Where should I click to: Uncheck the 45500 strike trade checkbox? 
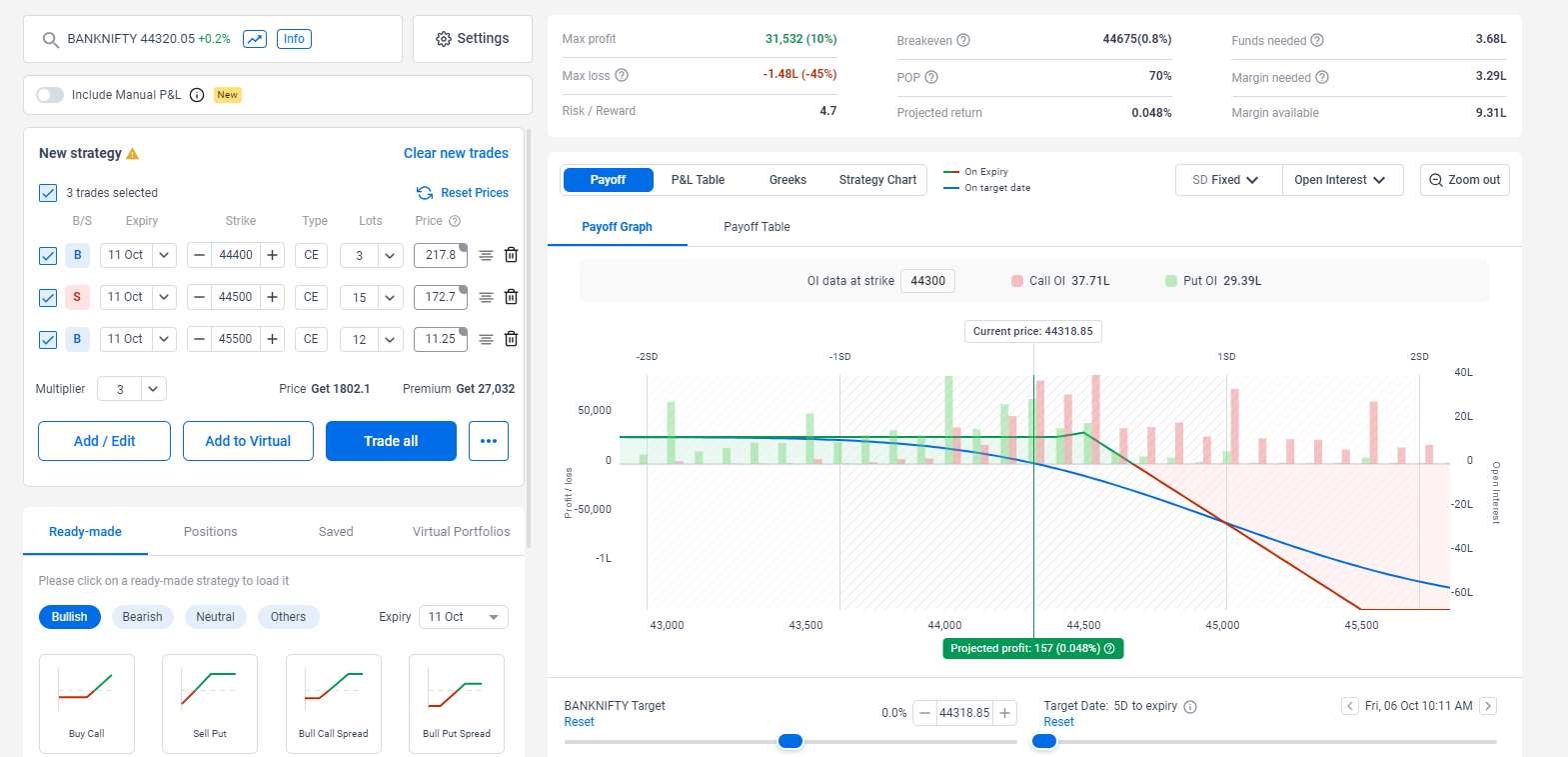coord(48,340)
